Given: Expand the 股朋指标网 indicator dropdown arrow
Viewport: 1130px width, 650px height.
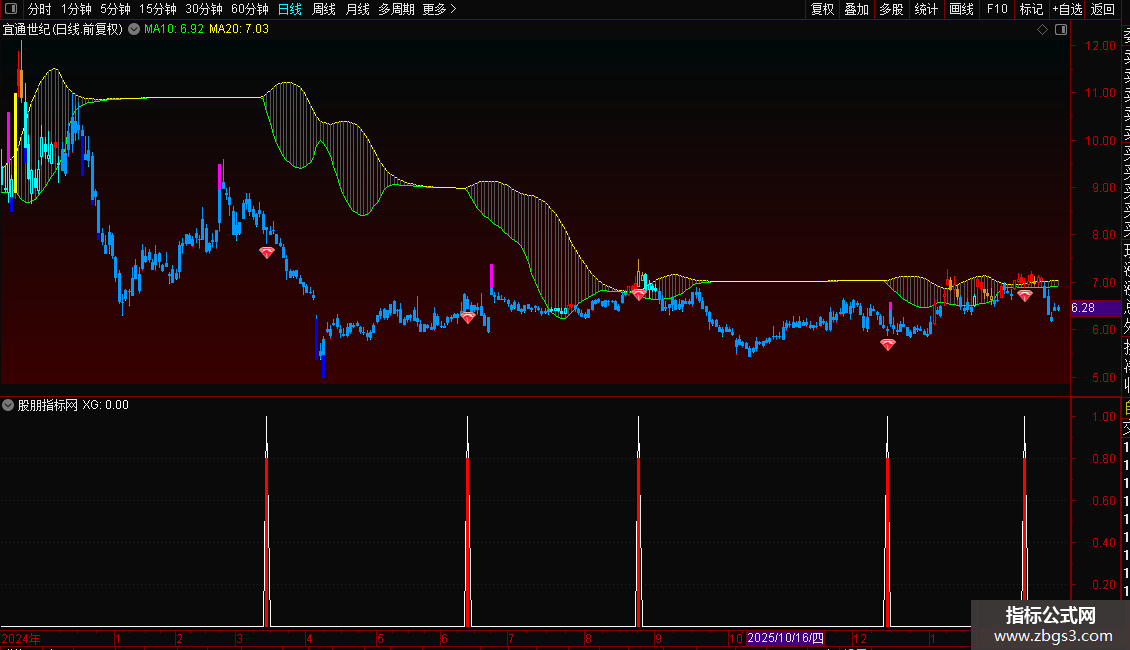Looking at the screenshot, I should coord(8,405).
